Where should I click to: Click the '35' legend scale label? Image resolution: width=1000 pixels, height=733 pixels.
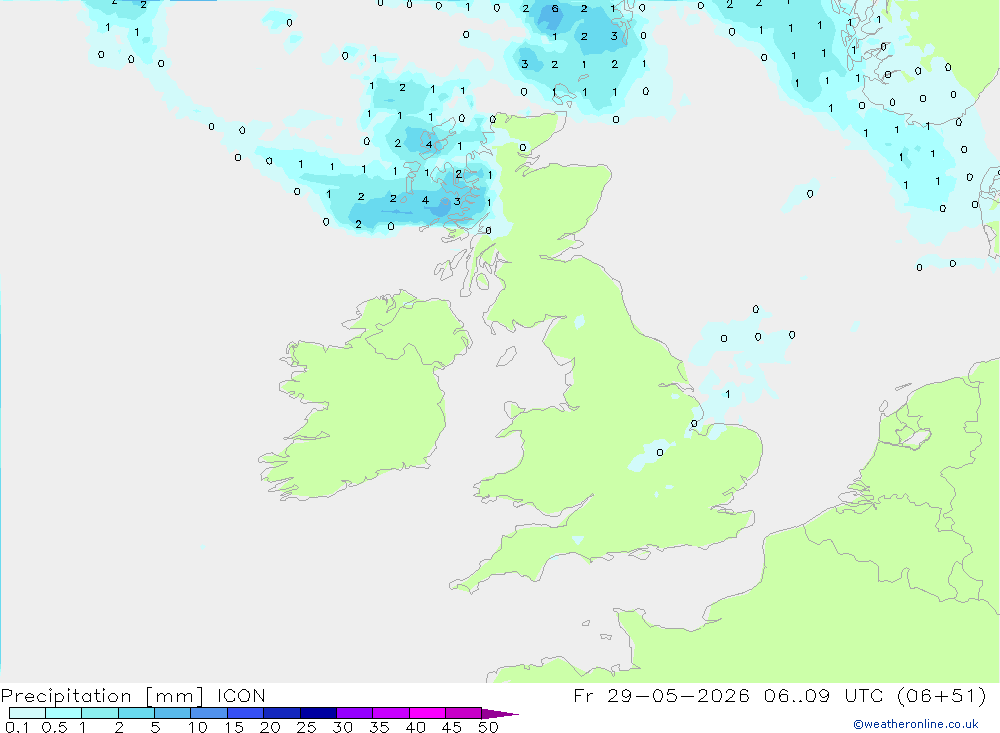point(379,727)
